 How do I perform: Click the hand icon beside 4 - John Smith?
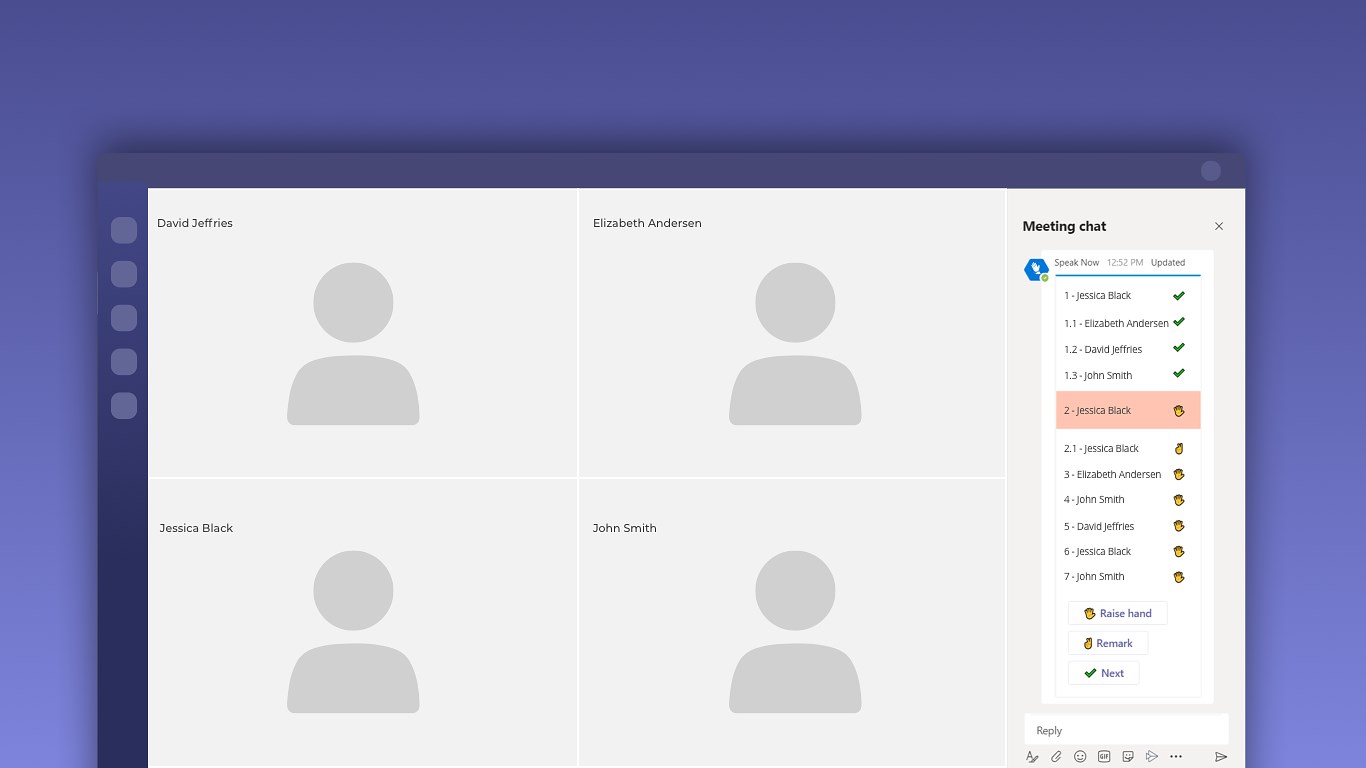1179,500
